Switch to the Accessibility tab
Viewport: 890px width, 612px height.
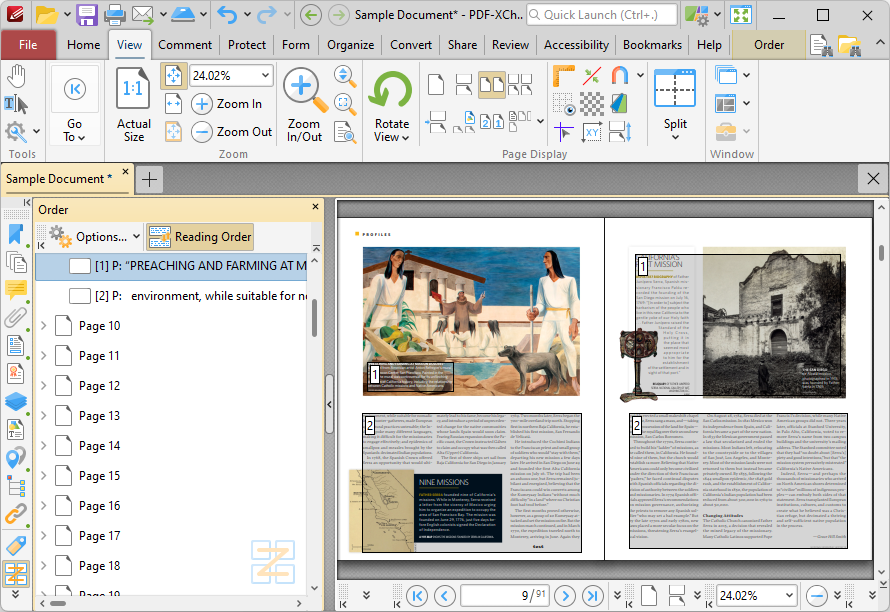[x=576, y=45]
